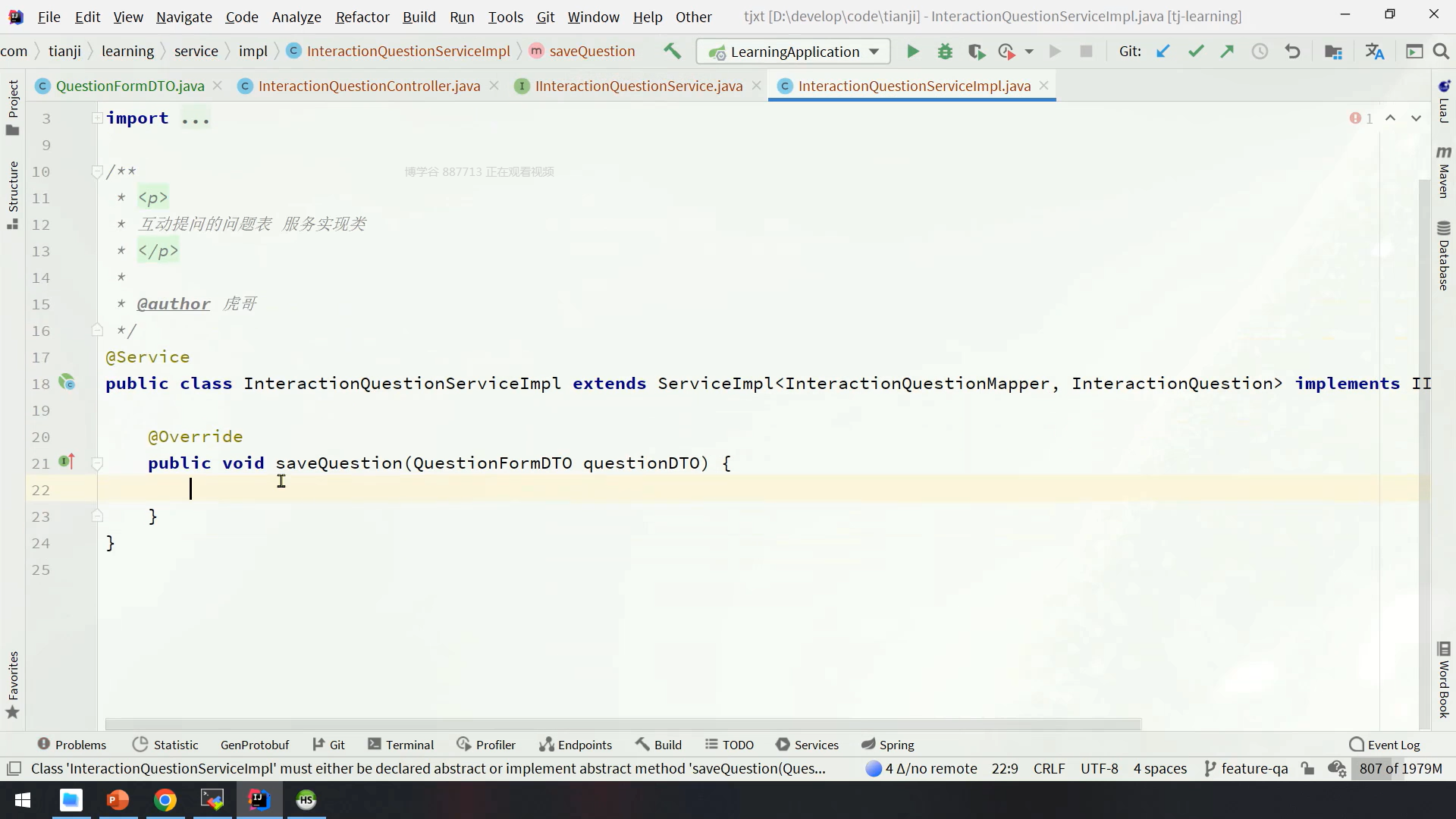
Task: Toggle the Project tool window
Action: click(12, 106)
